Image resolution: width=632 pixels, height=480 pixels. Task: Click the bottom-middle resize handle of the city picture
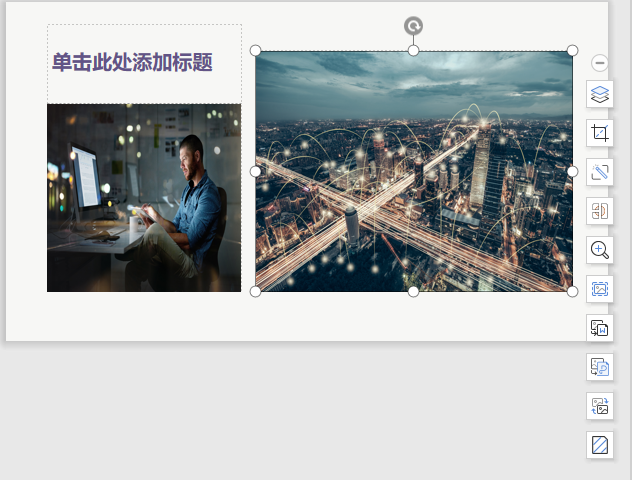[x=414, y=292]
